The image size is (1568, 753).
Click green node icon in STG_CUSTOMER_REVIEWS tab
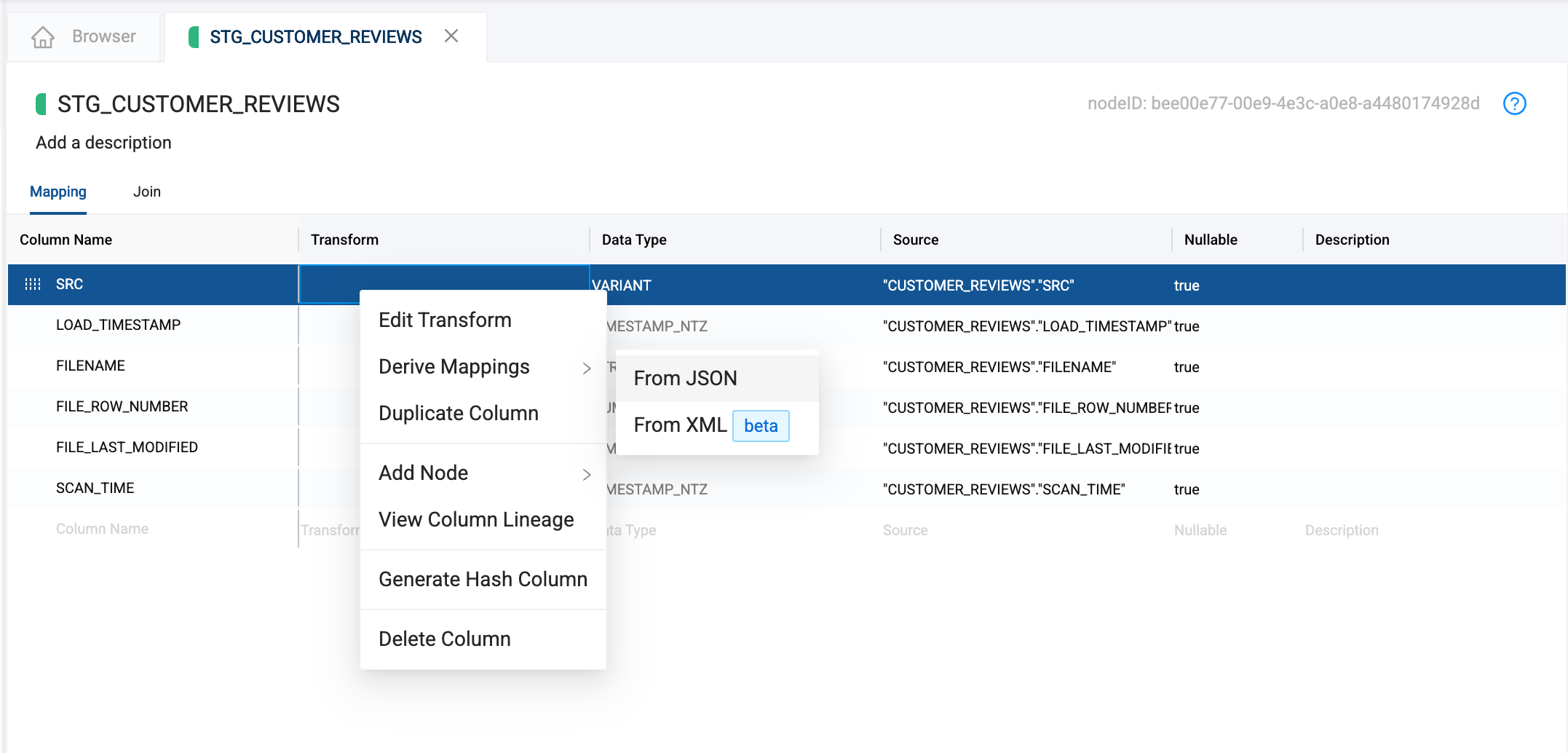click(194, 37)
